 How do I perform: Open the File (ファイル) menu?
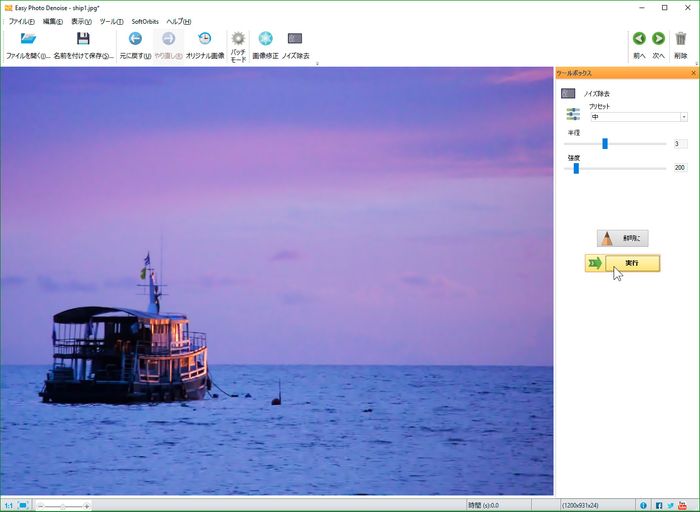(21, 21)
